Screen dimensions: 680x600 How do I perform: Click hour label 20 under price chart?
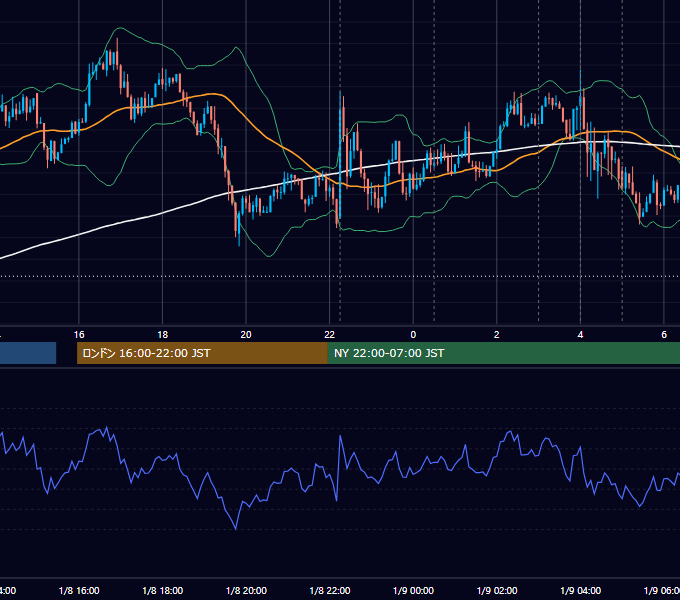tap(246, 335)
